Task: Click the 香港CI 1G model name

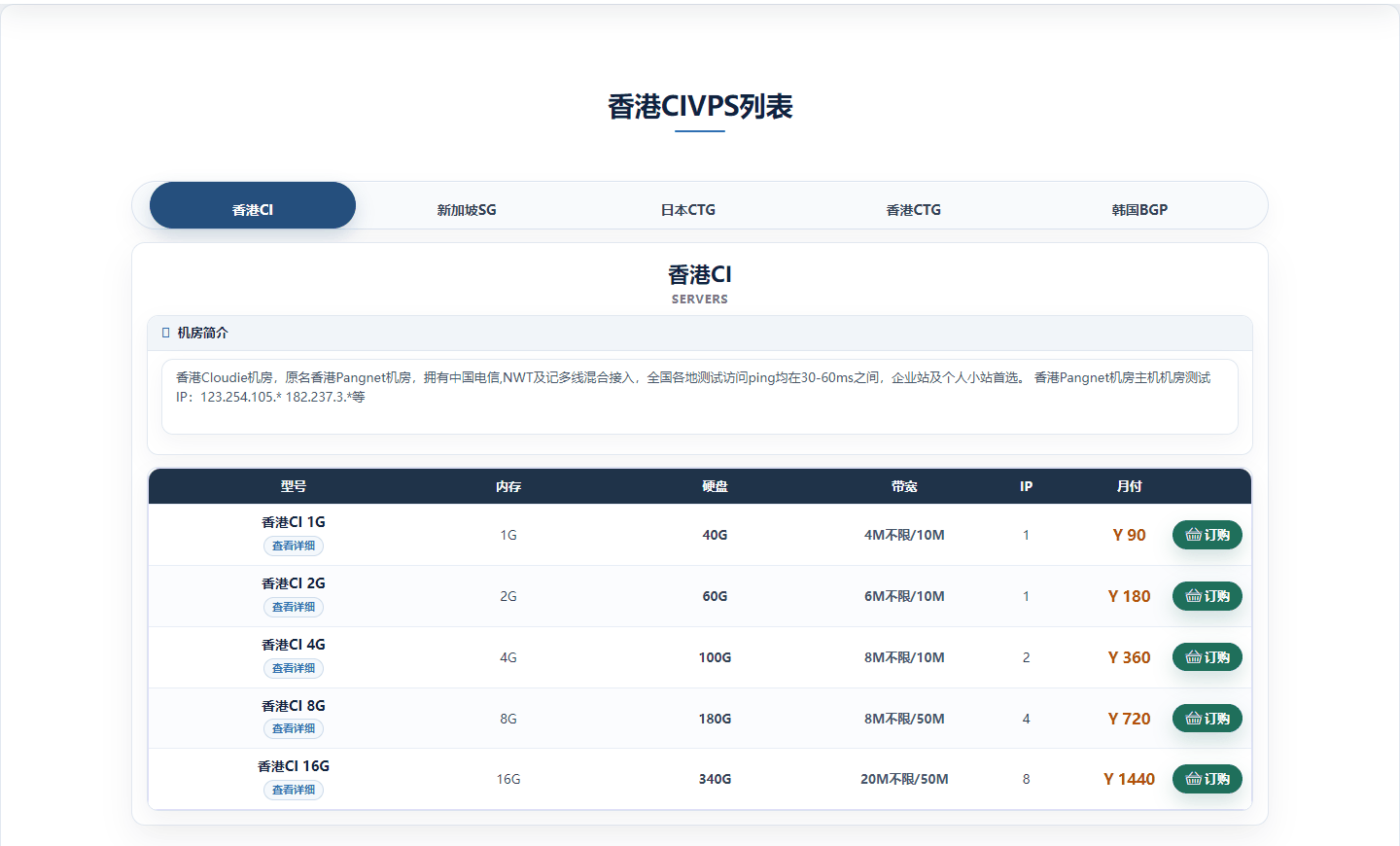Action: [x=294, y=522]
